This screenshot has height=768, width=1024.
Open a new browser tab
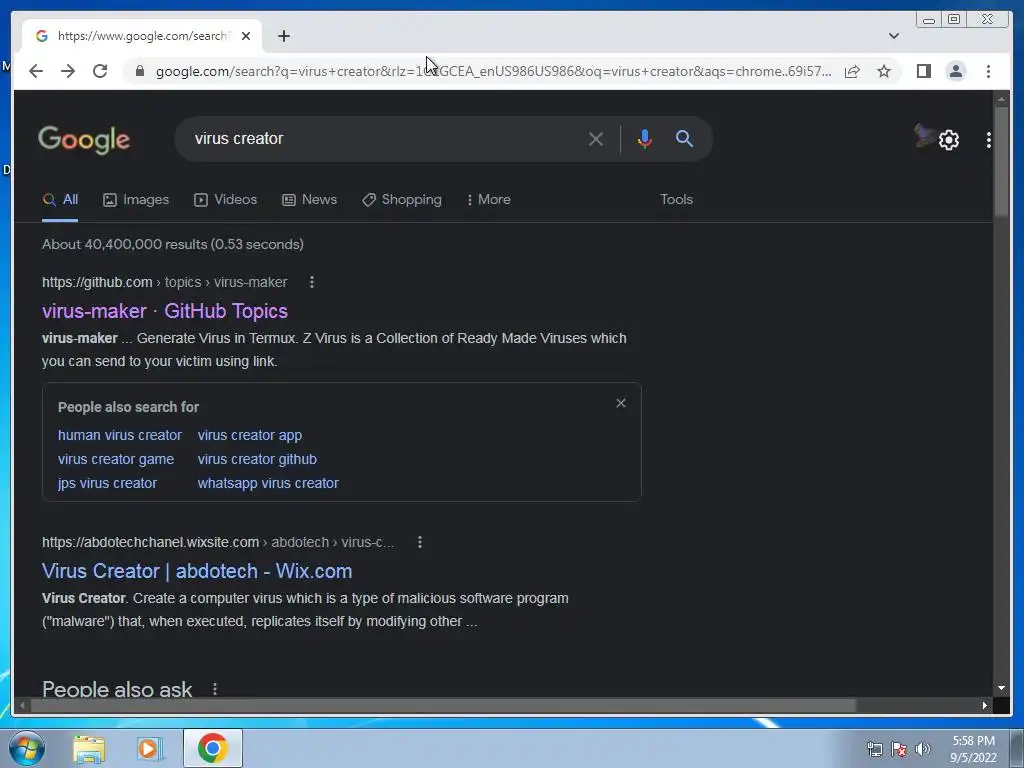click(283, 36)
